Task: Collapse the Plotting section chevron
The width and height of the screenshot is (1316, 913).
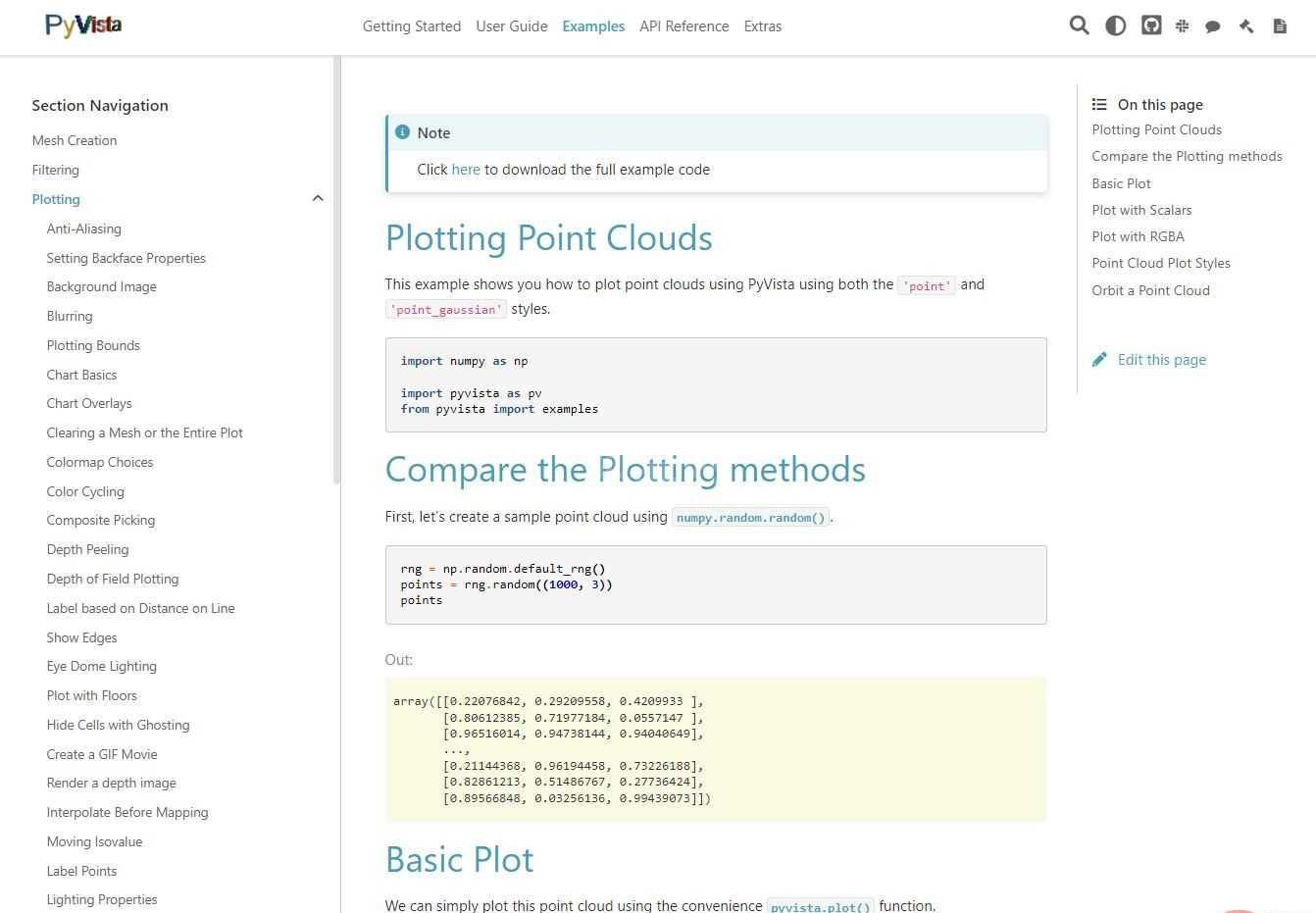Action: click(317, 199)
